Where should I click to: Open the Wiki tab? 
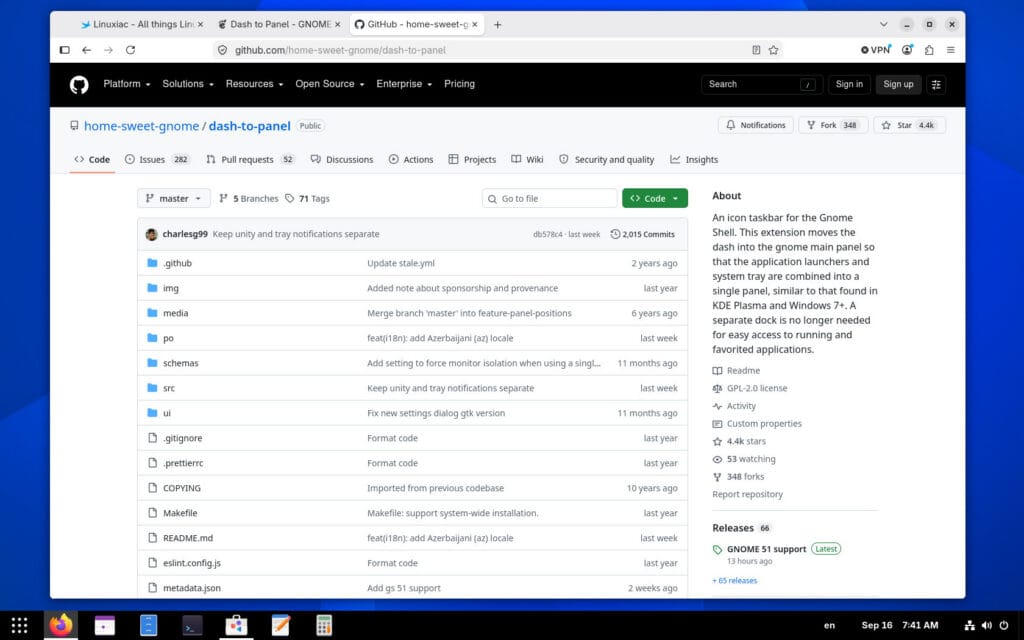click(527, 159)
